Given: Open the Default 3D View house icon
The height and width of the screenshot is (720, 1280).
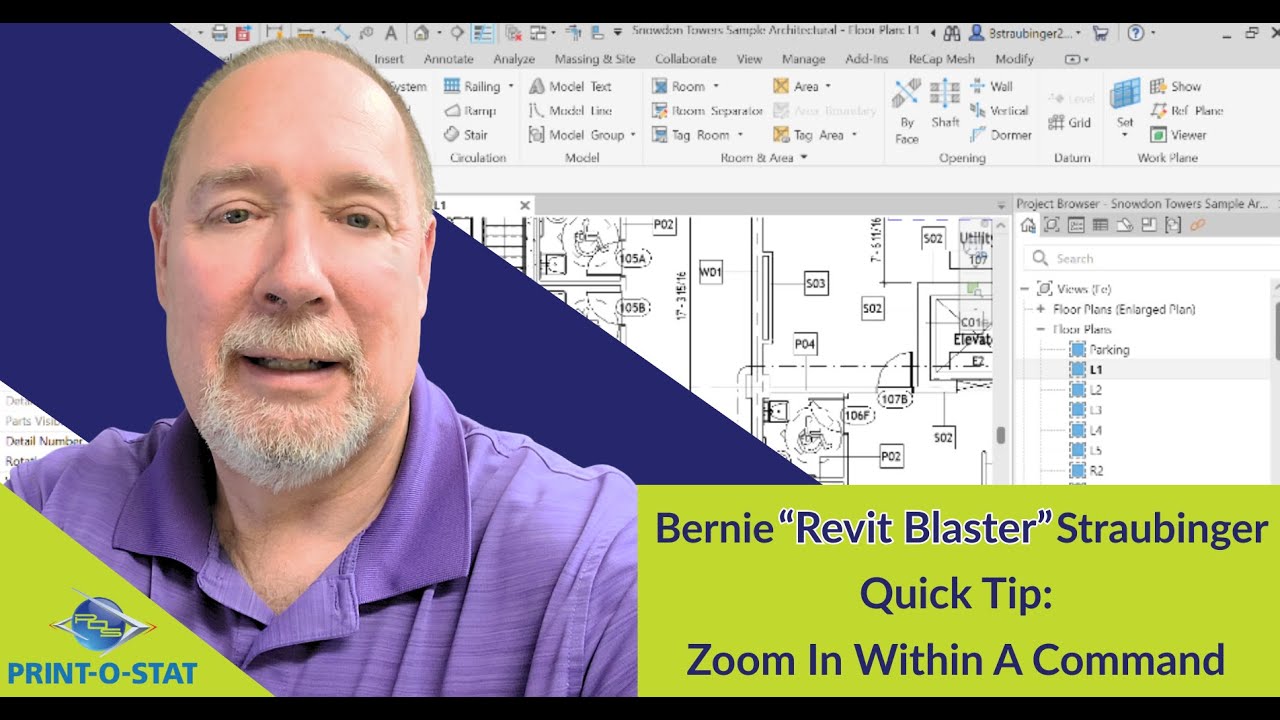Looking at the screenshot, I should pos(421,33).
